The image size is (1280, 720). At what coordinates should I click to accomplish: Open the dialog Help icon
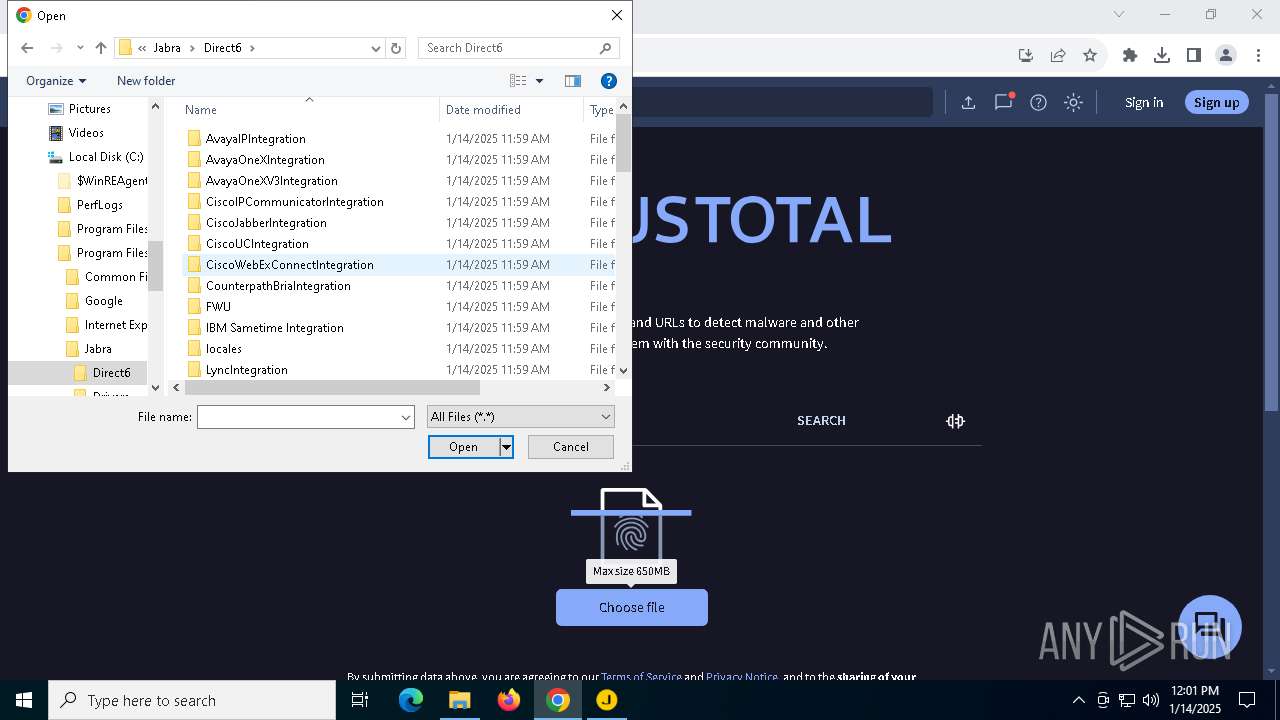click(x=608, y=81)
